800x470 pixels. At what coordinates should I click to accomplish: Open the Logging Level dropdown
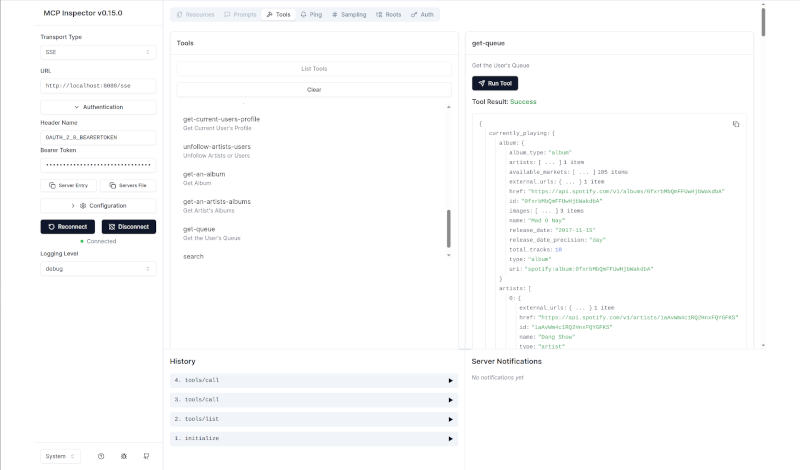[98, 269]
